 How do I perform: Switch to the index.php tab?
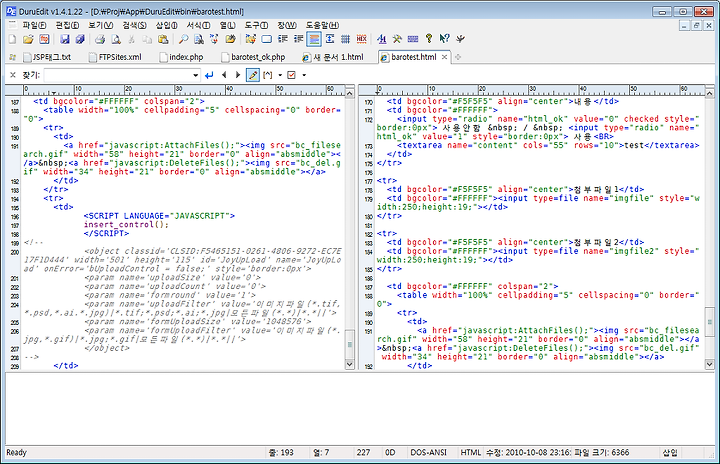(181, 57)
